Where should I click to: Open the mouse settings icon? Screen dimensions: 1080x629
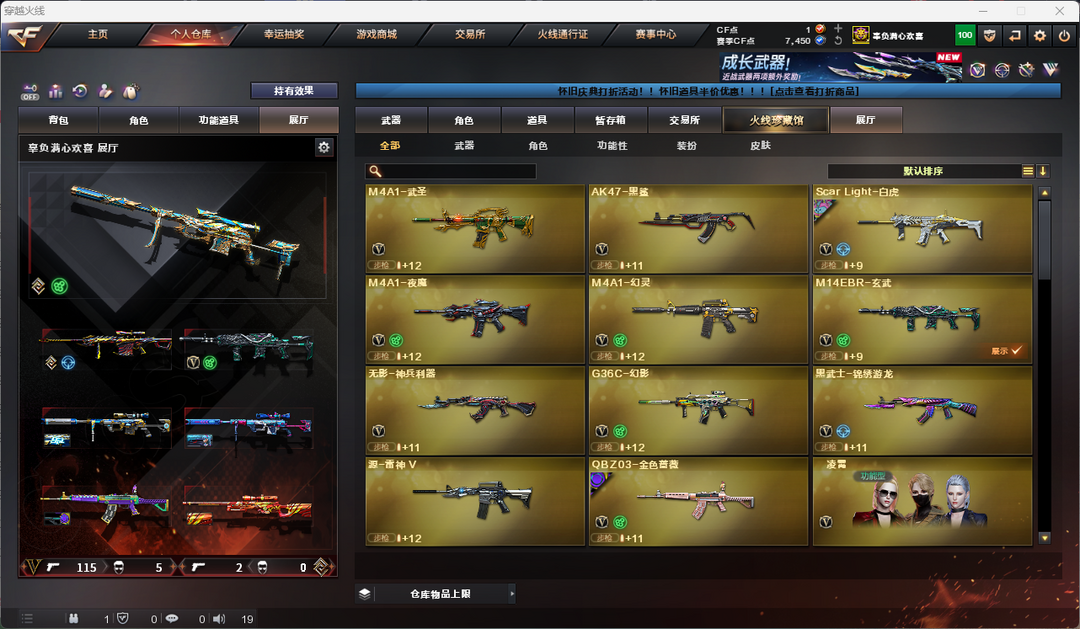tap(130, 91)
